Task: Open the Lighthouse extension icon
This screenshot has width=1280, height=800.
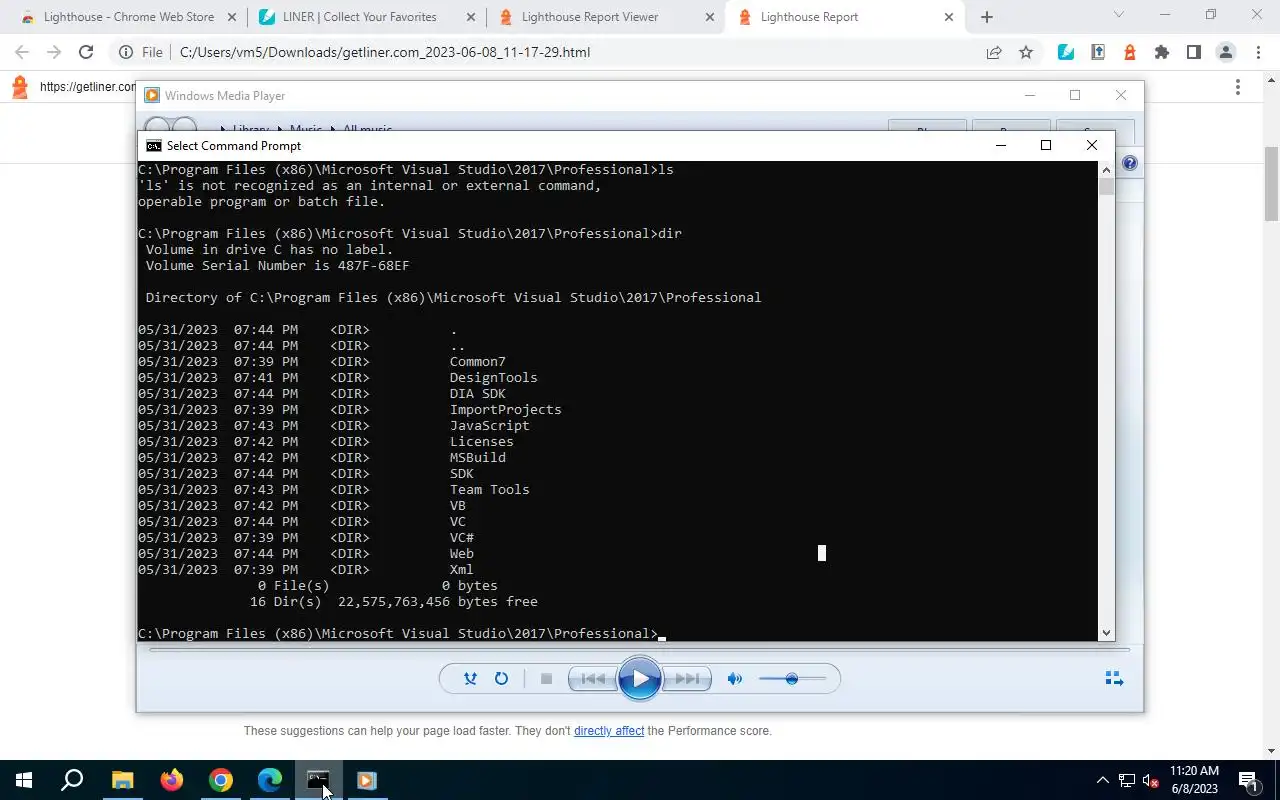Action: pyautogui.click(x=1130, y=52)
